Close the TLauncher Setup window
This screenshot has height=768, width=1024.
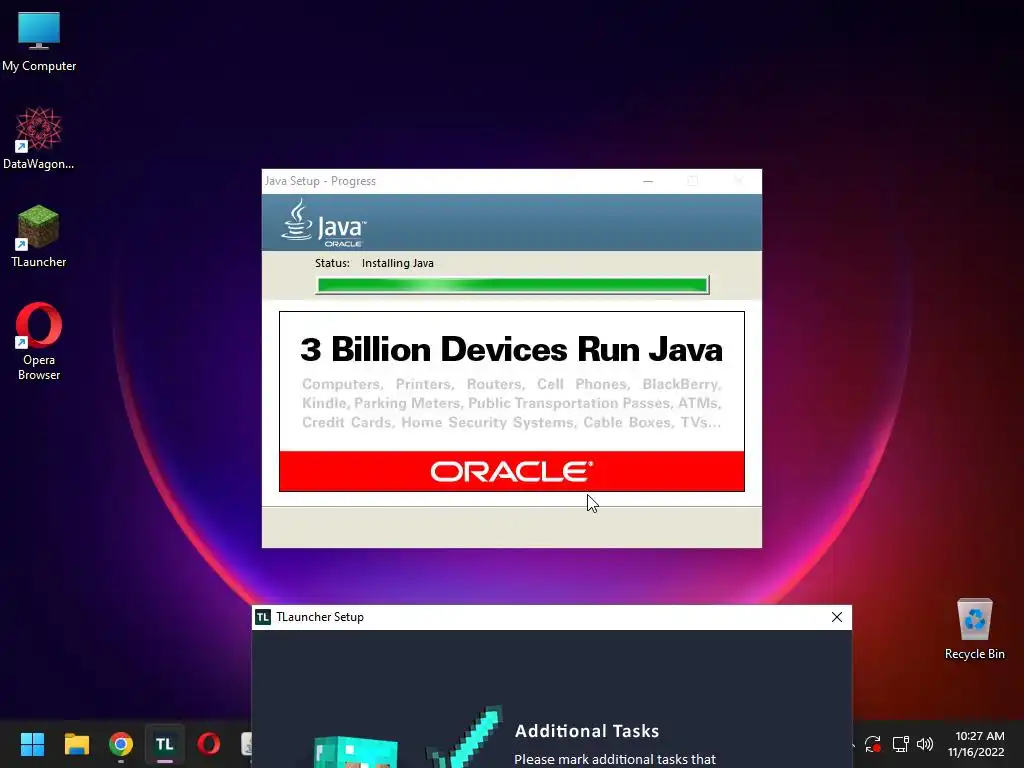point(837,617)
